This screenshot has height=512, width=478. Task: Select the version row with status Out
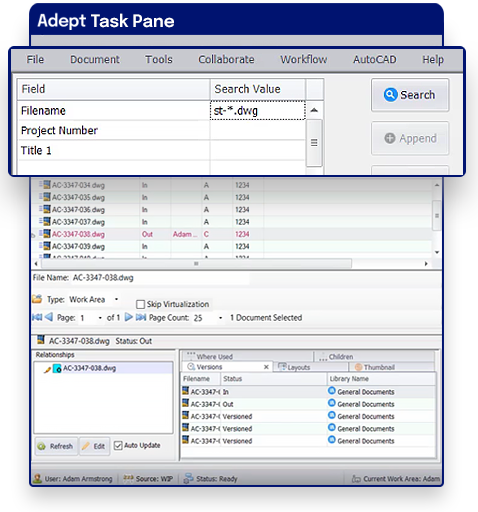[308, 404]
